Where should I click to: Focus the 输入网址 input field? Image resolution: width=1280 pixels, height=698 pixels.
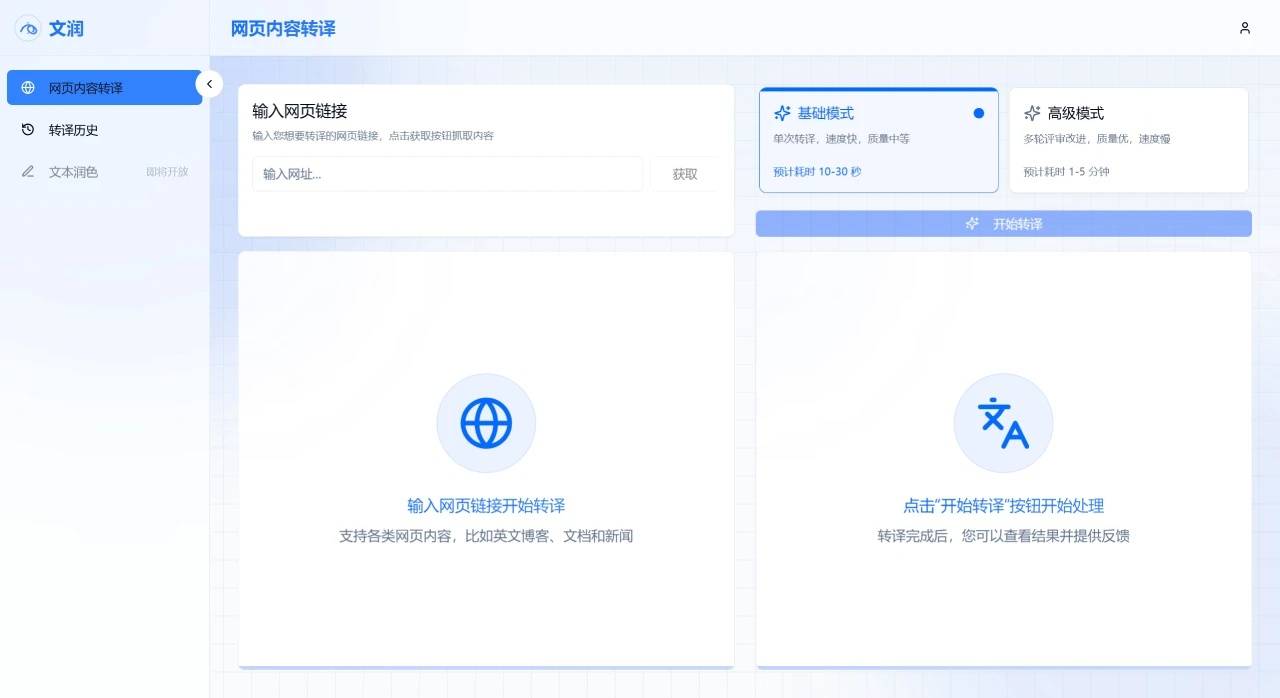pos(447,174)
